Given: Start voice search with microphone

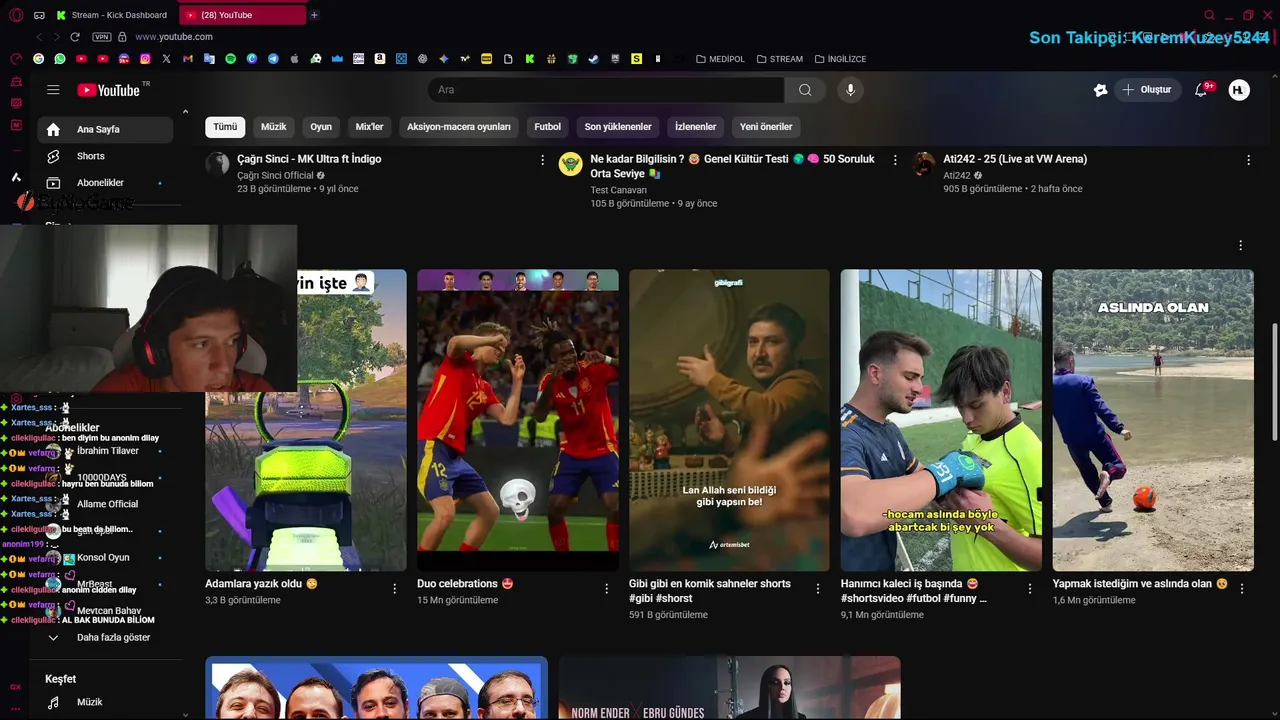Looking at the screenshot, I should [x=850, y=90].
